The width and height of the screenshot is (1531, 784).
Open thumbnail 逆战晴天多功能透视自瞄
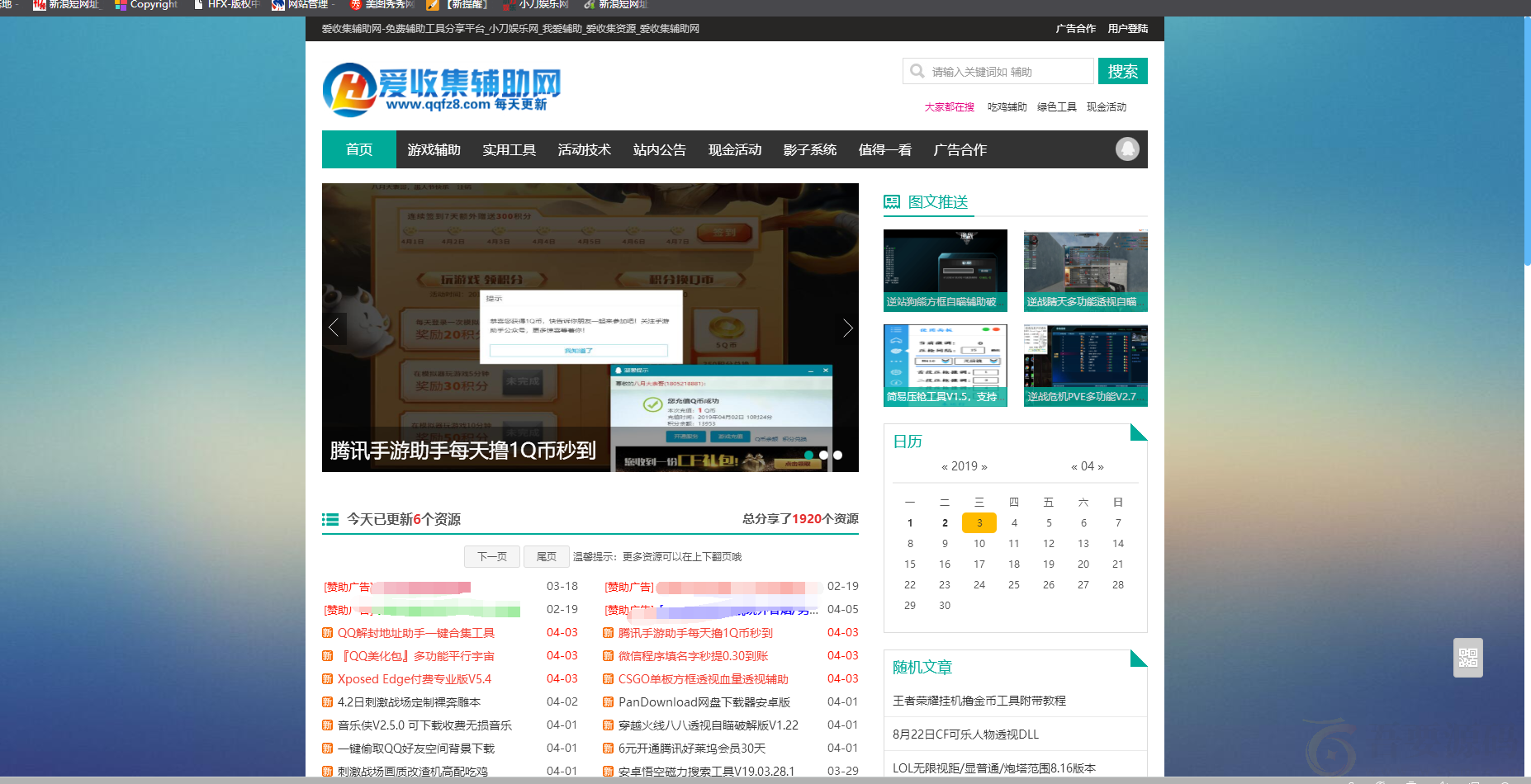1086,270
